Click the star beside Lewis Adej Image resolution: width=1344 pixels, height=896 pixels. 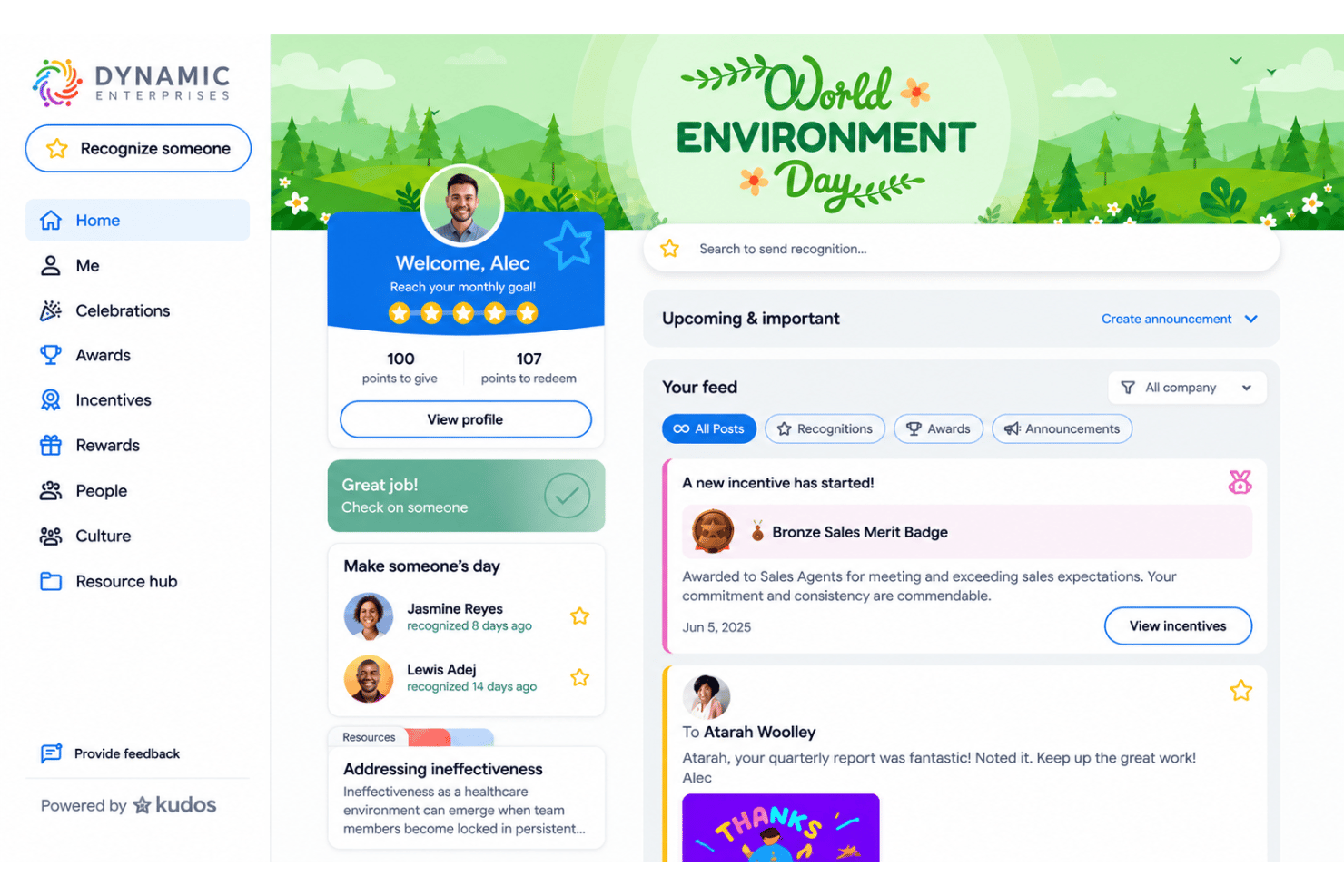click(x=579, y=677)
